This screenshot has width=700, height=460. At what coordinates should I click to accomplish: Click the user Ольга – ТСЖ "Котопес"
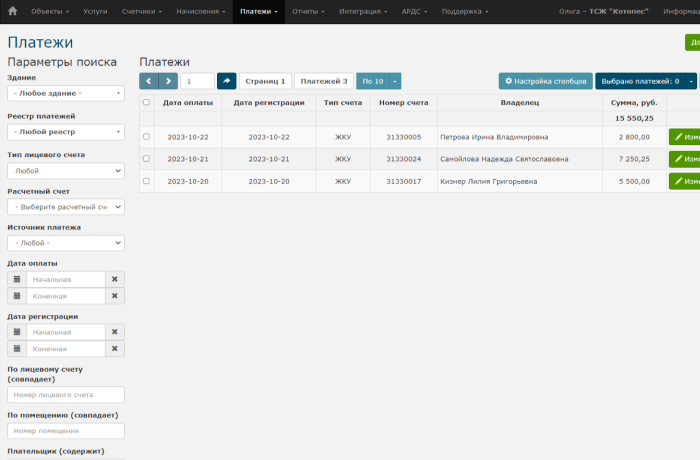(x=604, y=12)
